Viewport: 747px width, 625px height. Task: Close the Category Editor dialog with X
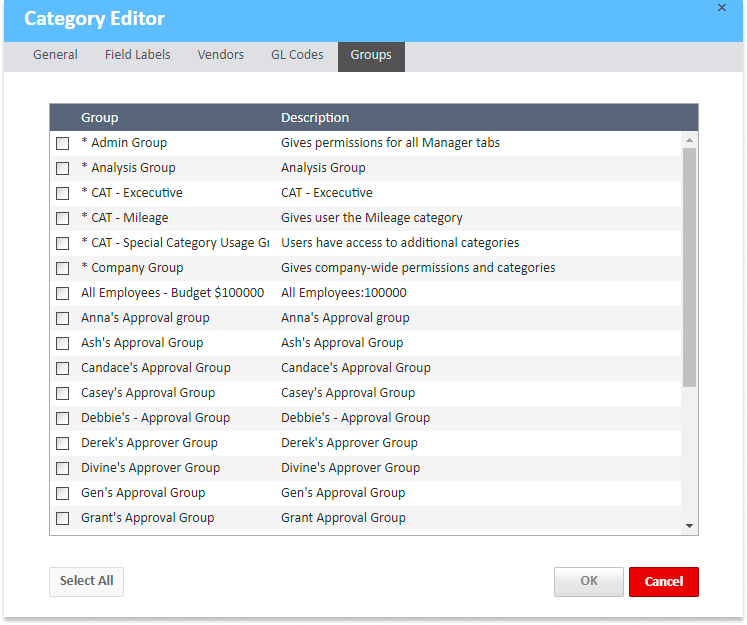coord(722,8)
